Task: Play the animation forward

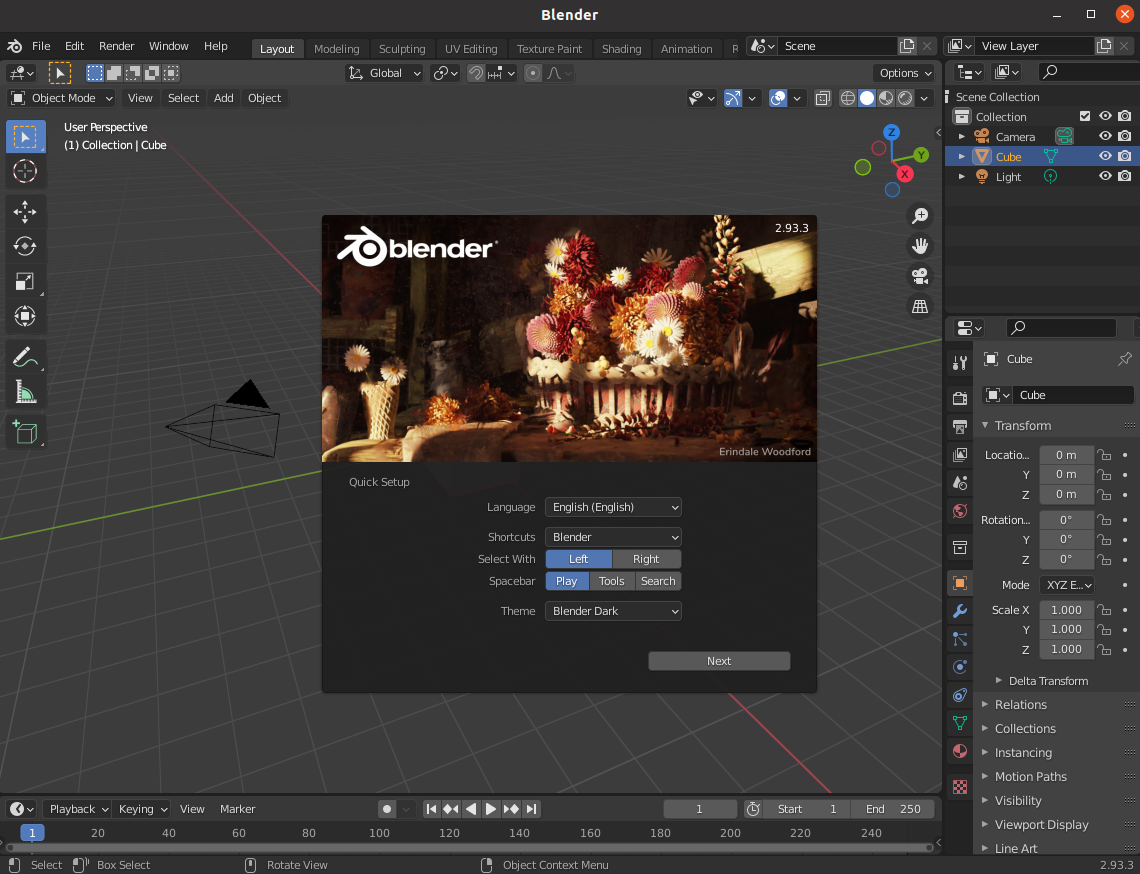Action: tap(491, 809)
